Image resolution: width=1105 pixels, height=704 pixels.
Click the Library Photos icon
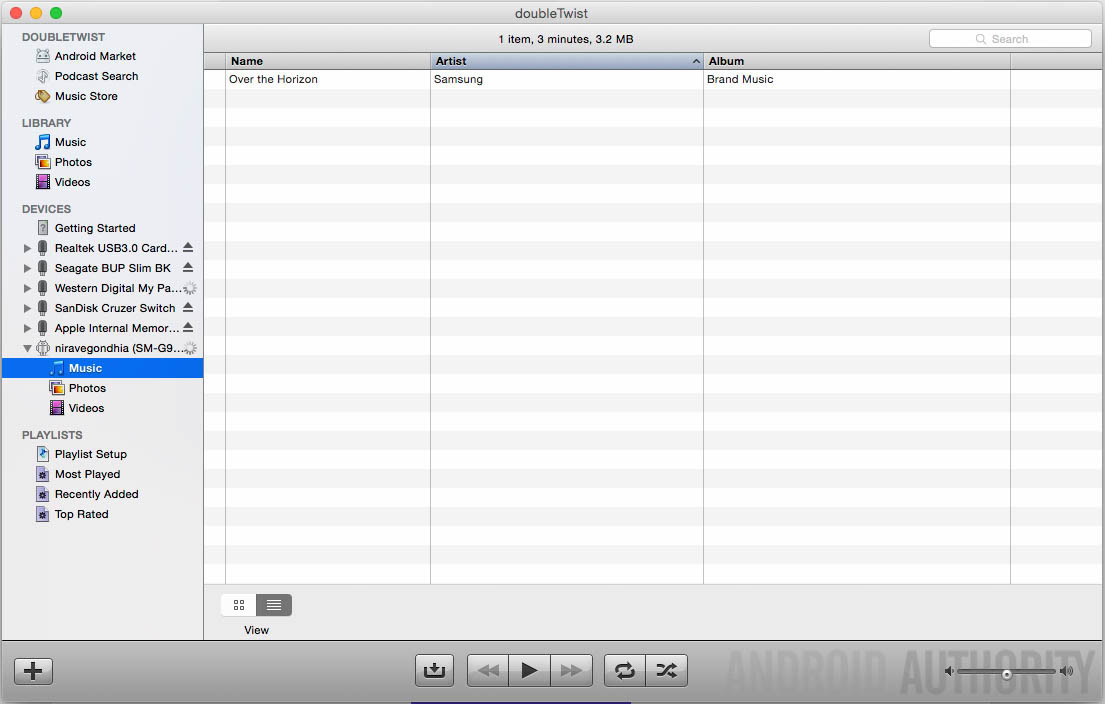click(43, 162)
